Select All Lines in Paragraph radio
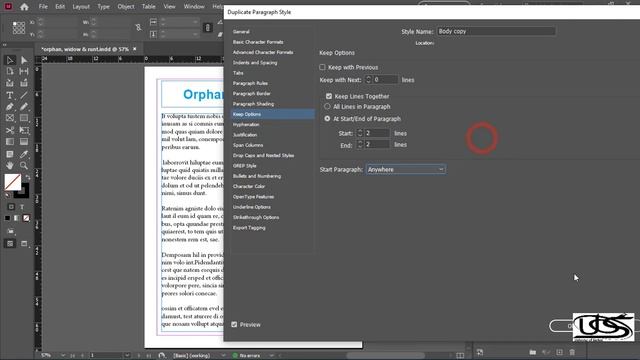640x360 pixels. 327,107
